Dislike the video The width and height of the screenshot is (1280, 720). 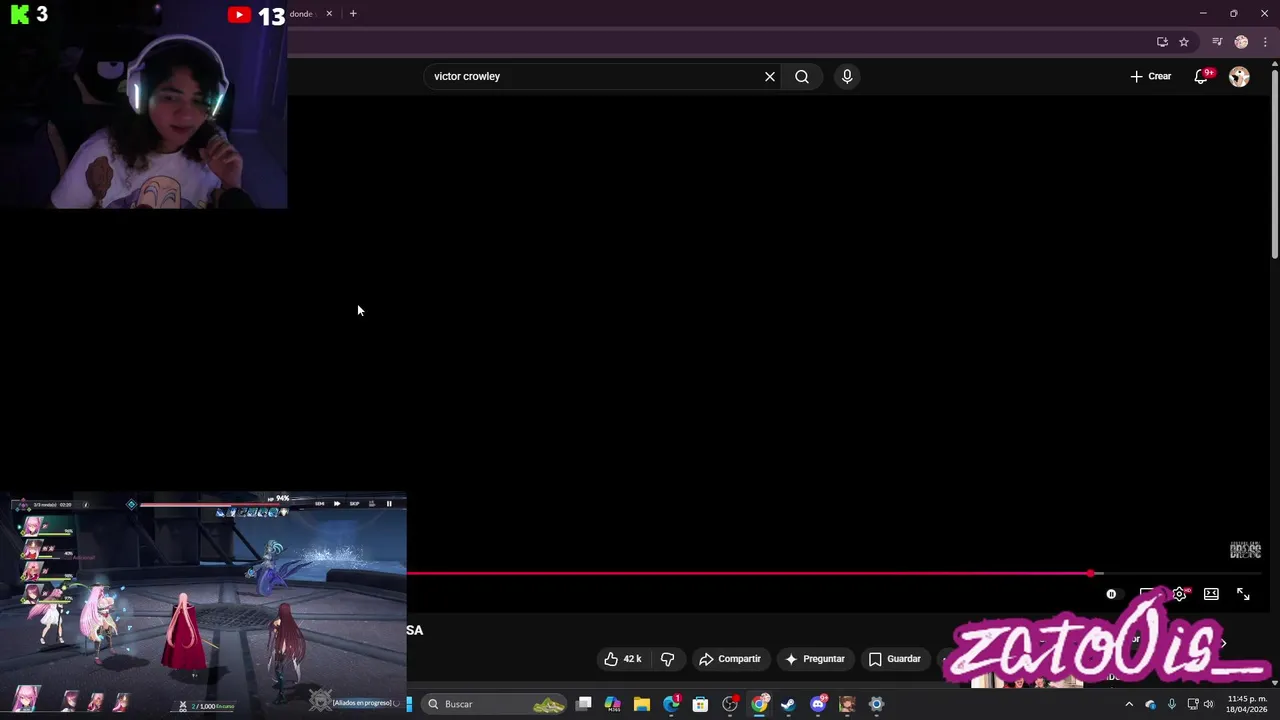[x=667, y=659]
